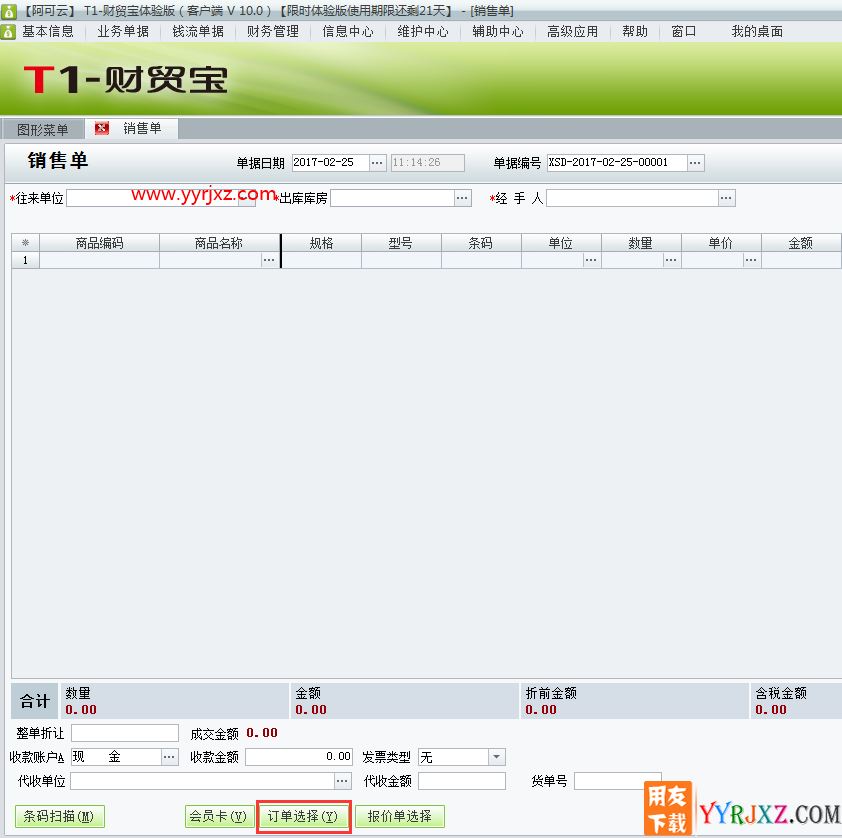
Task: Expand the 发票类型 dropdown arrow
Action: point(497,757)
